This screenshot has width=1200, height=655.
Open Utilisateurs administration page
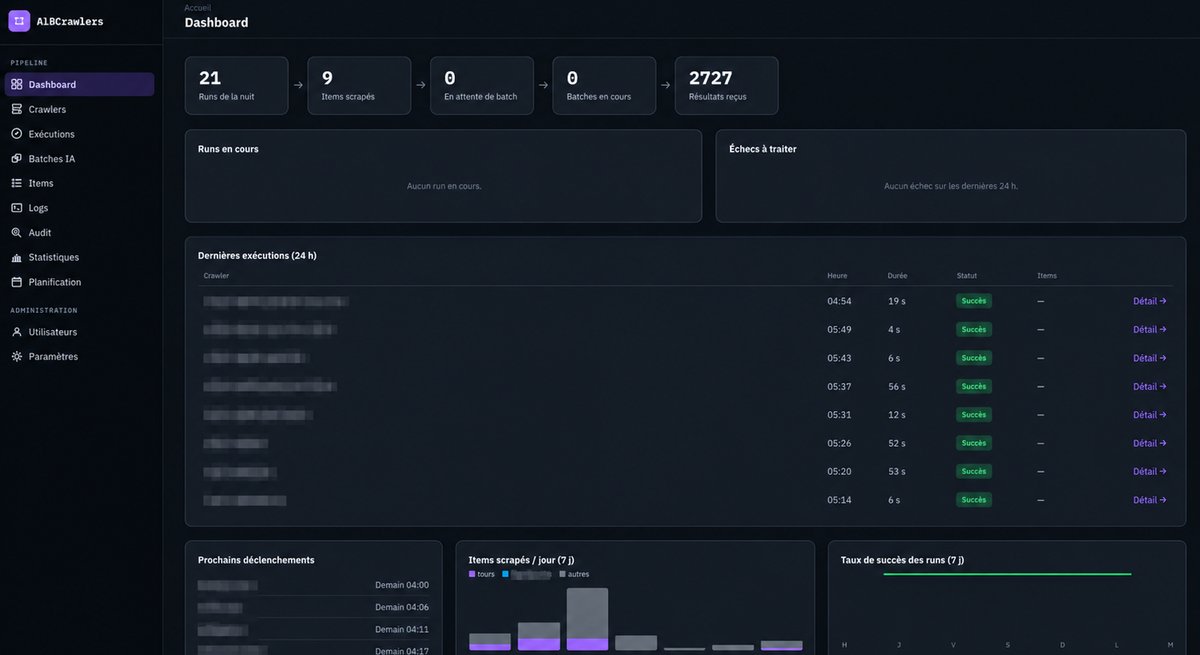(79, 332)
